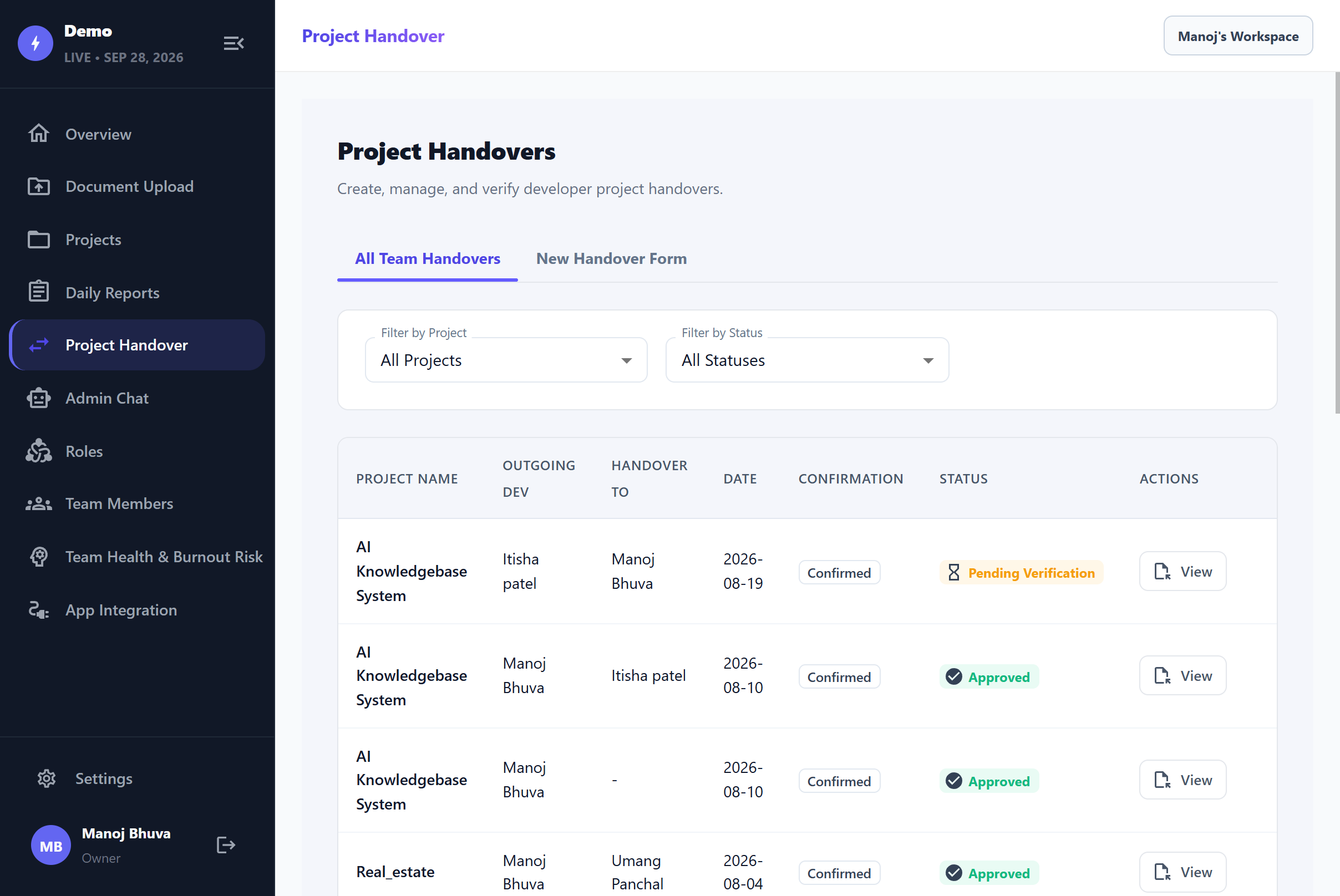Open Team Members in the sidebar
This screenshot has width=1340, height=896.
(137, 504)
